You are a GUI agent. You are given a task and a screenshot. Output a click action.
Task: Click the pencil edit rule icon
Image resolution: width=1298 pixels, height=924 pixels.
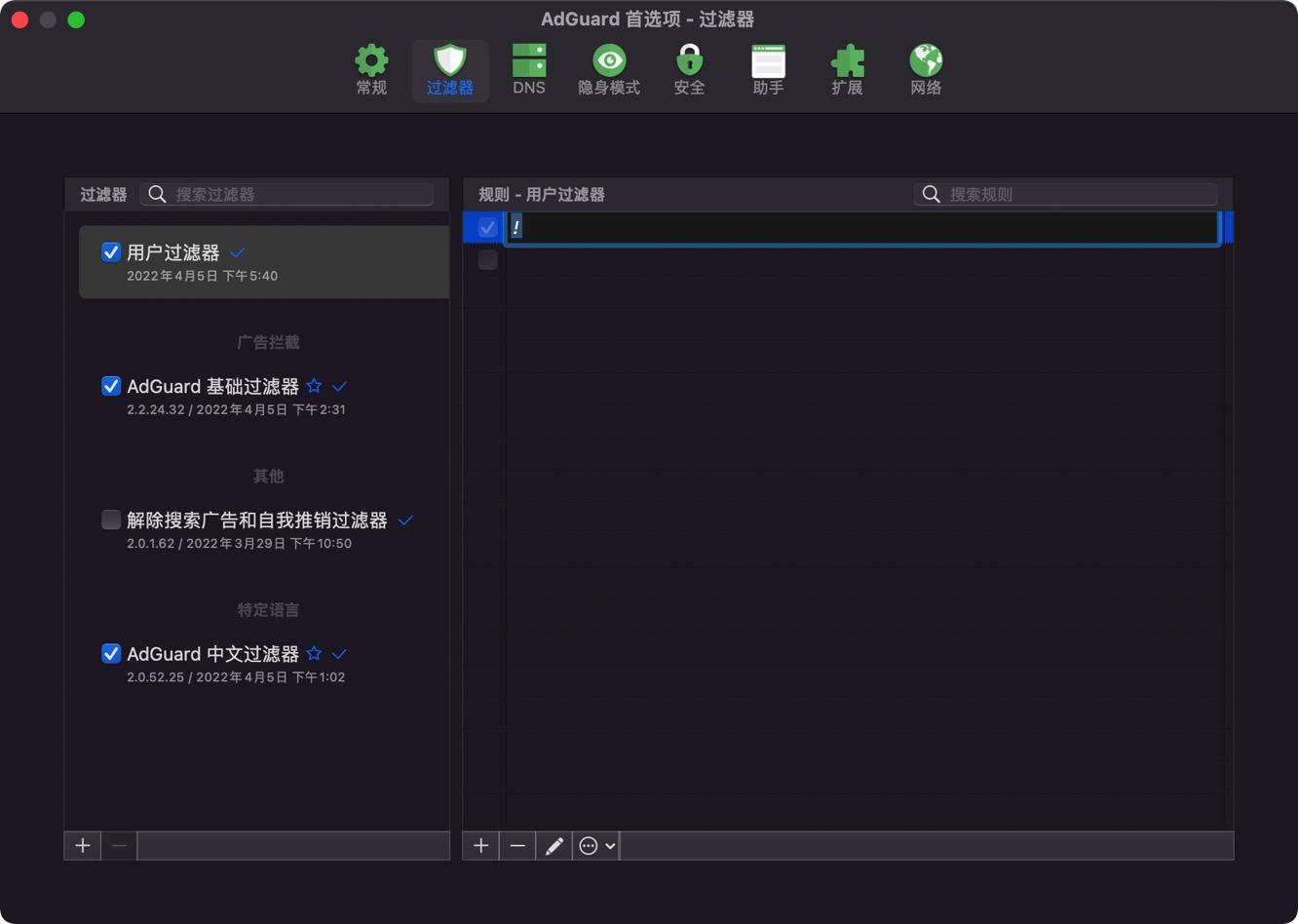pos(554,846)
